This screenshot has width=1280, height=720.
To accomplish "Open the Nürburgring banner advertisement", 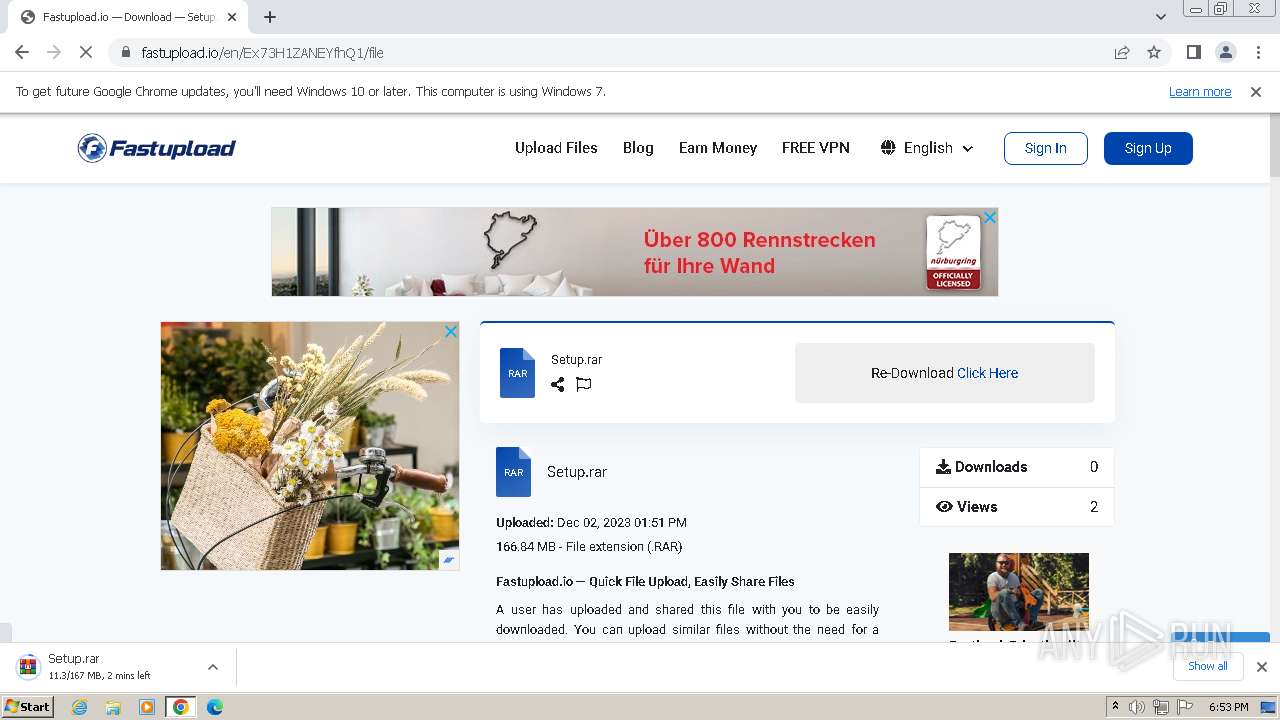I will click(634, 252).
